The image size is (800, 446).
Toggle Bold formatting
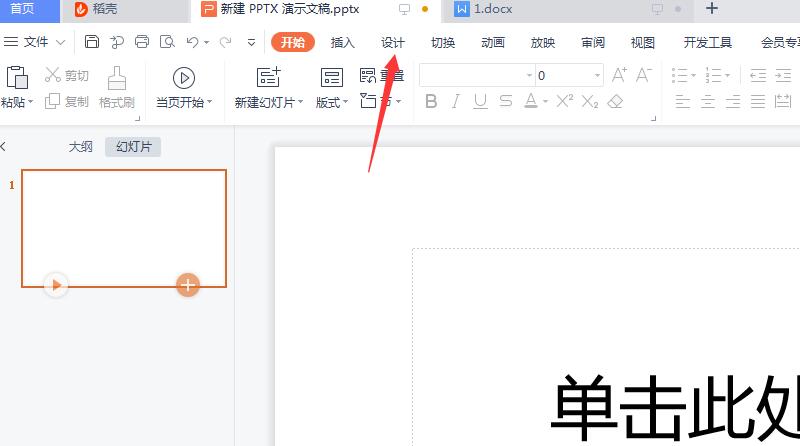[x=431, y=101]
